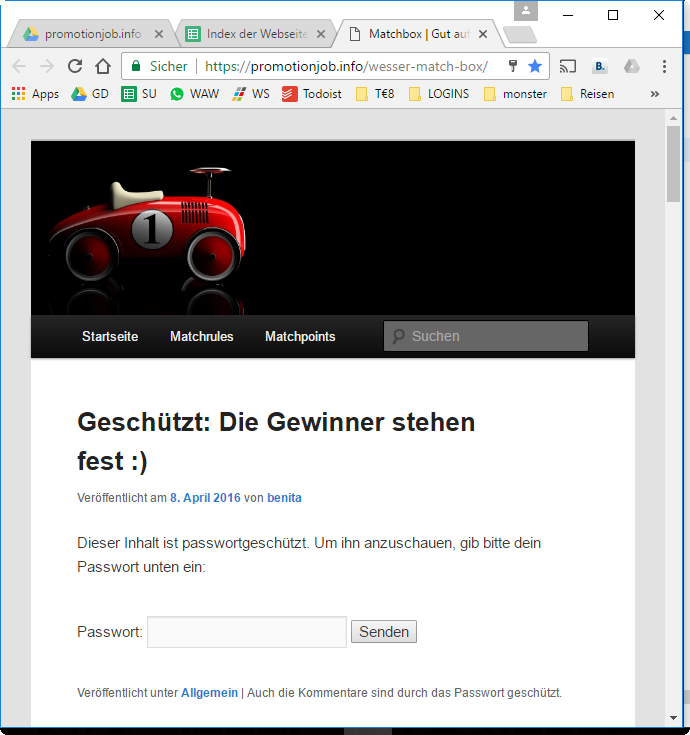Switch to the Index der Webseite tab
This screenshot has height=735, width=690.
click(255, 34)
